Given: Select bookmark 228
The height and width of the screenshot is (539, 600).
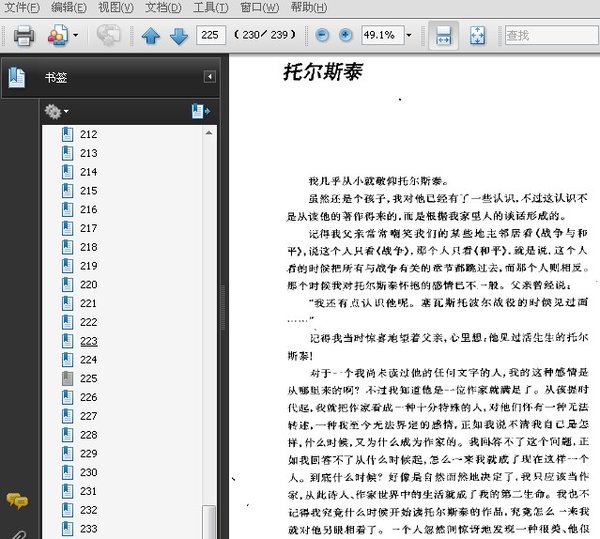Looking at the screenshot, I should pyautogui.click(x=89, y=435).
